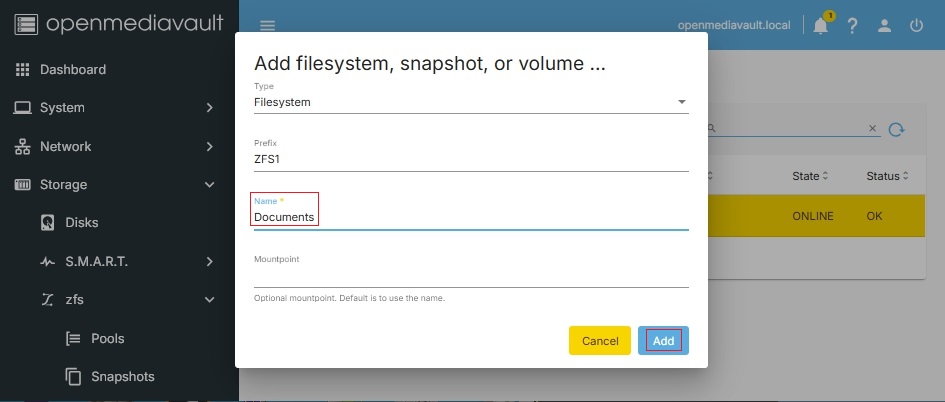Open the Type dropdown showing Filesystem
The height and width of the screenshot is (402, 945).
pos(471,102)
